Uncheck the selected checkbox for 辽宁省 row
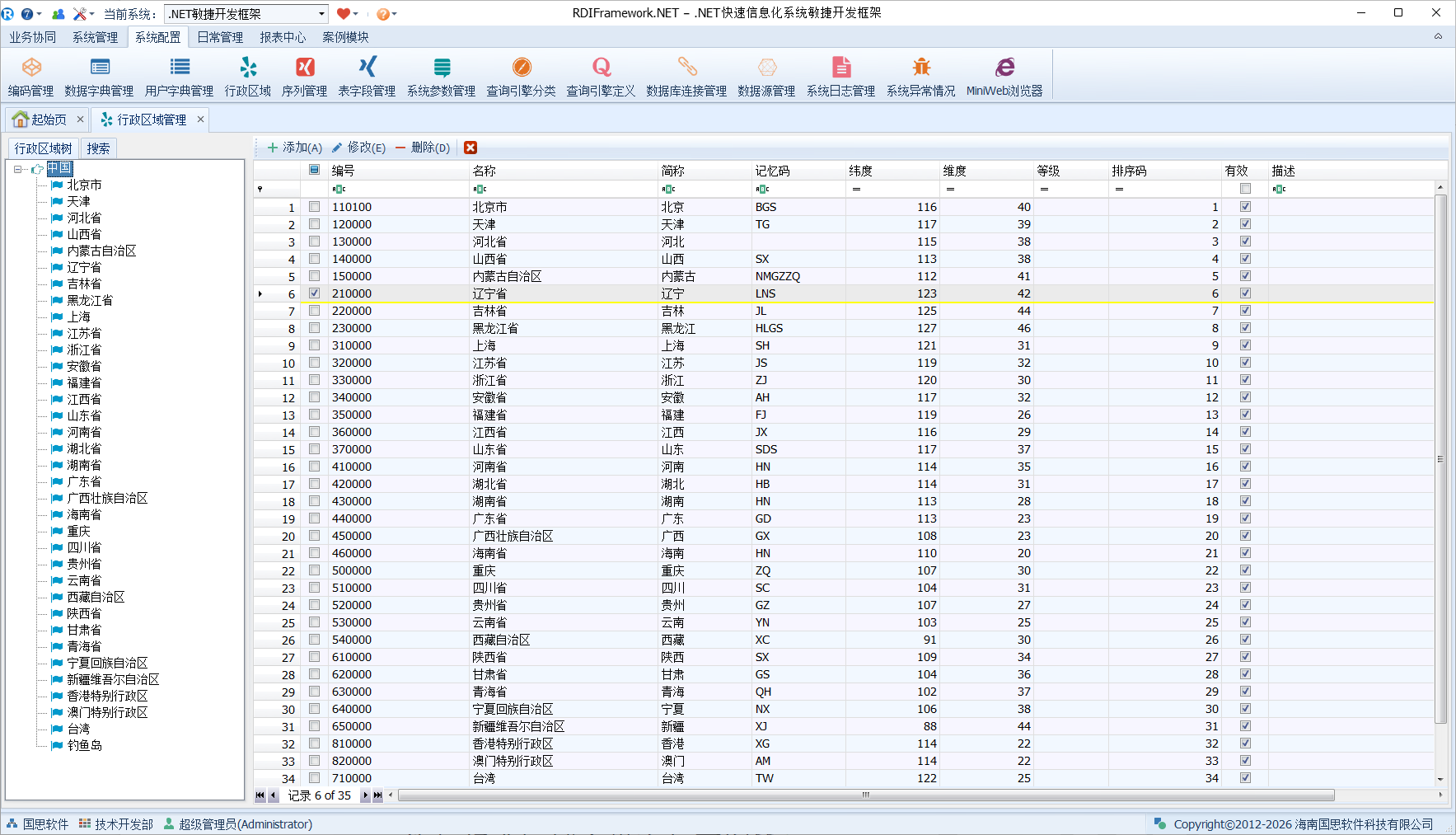The image size is (1456, 835). pos(314,293)
